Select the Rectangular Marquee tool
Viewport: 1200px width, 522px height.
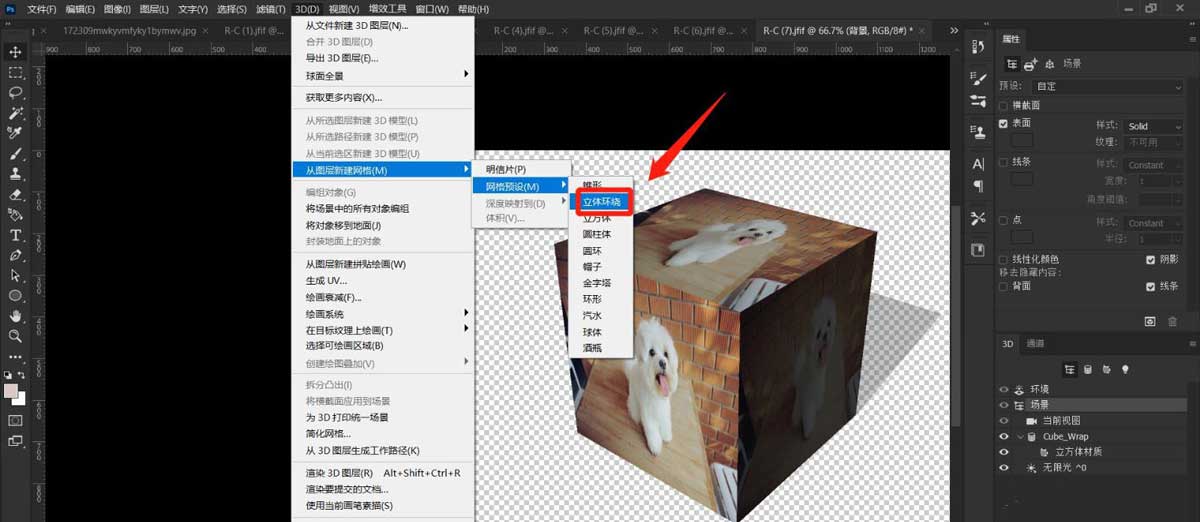pos(16,73)
